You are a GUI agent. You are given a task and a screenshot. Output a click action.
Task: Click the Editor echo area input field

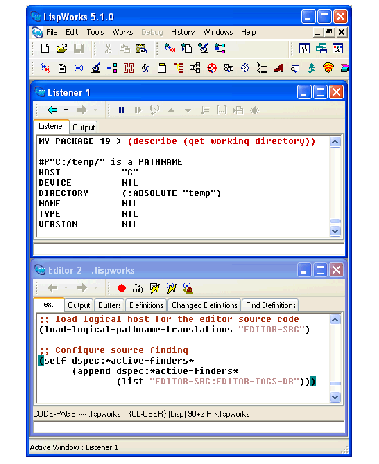click(x=189, y=428)
